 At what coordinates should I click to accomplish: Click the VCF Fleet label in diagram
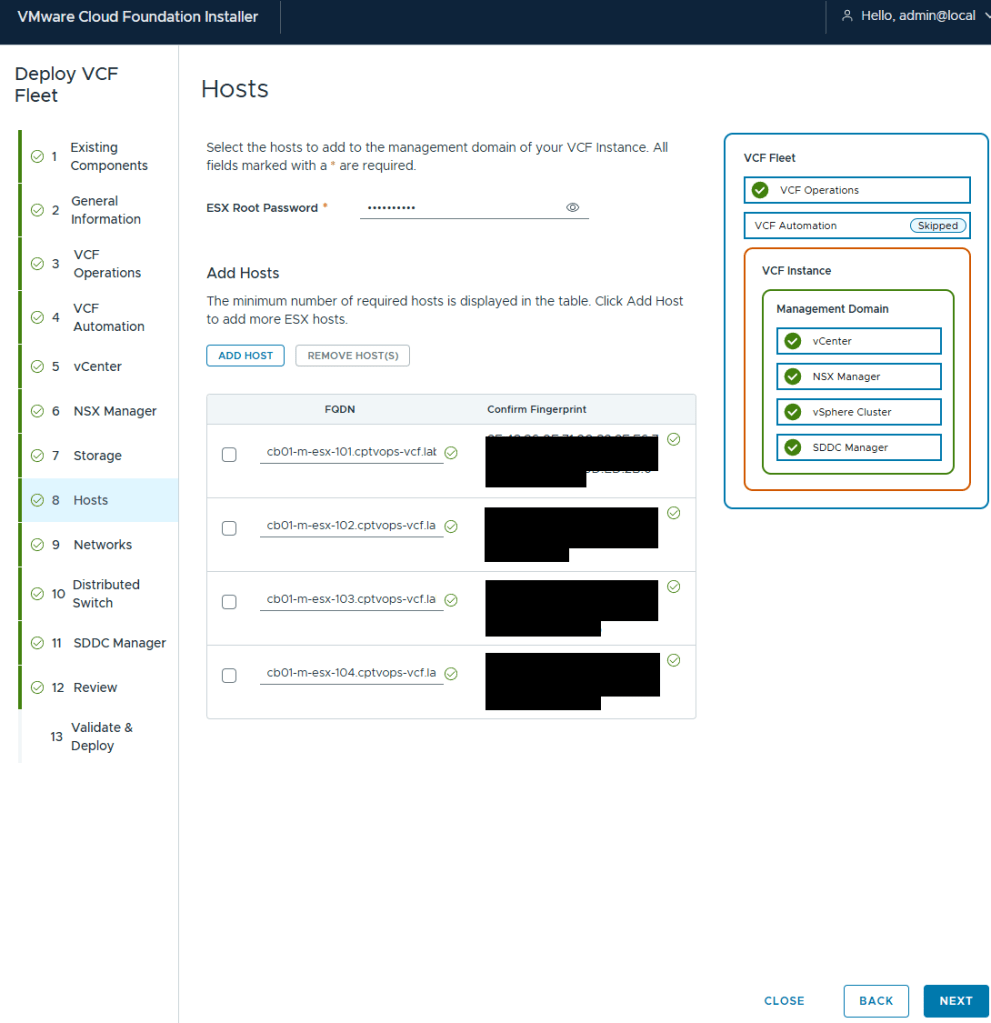pos(769,158)
